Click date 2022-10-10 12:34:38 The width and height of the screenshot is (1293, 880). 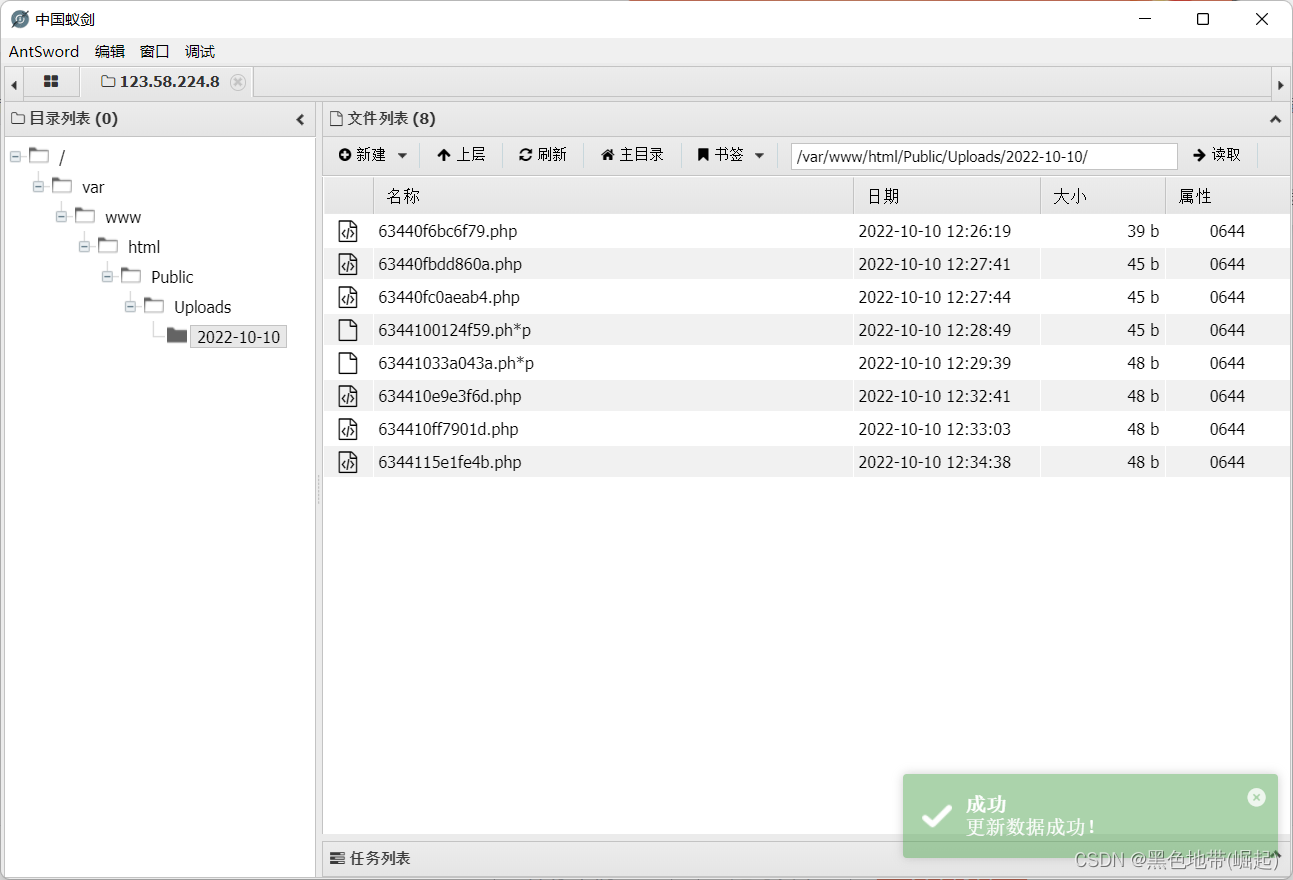[934, 462]
